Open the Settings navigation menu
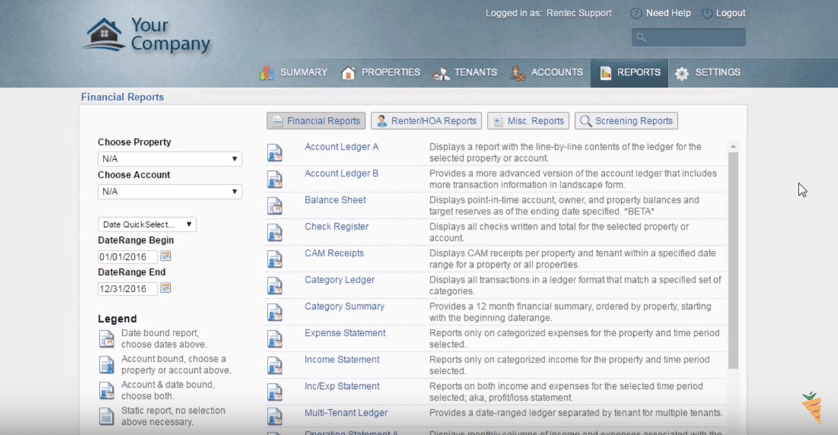This screenshot has width=838, height=435. click(708, 73)
